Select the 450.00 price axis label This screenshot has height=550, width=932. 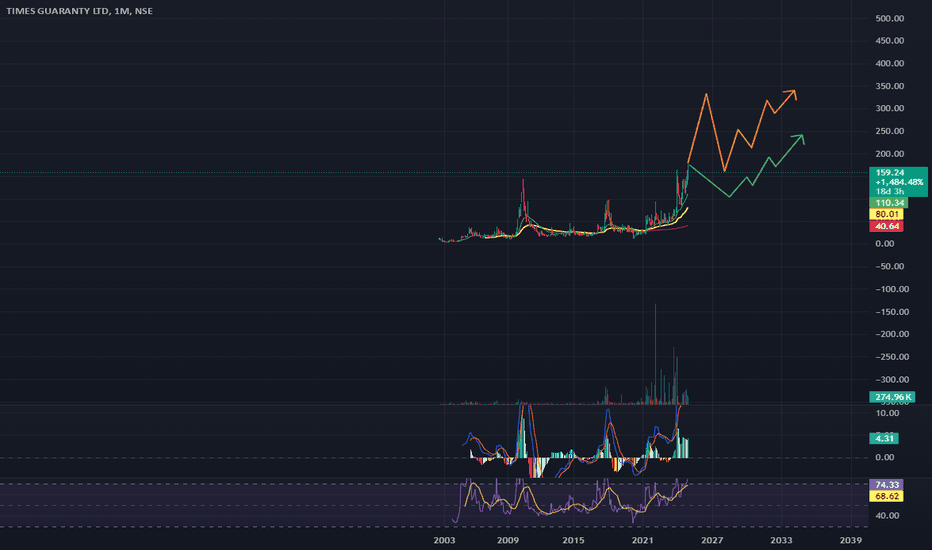coord(889,41)
